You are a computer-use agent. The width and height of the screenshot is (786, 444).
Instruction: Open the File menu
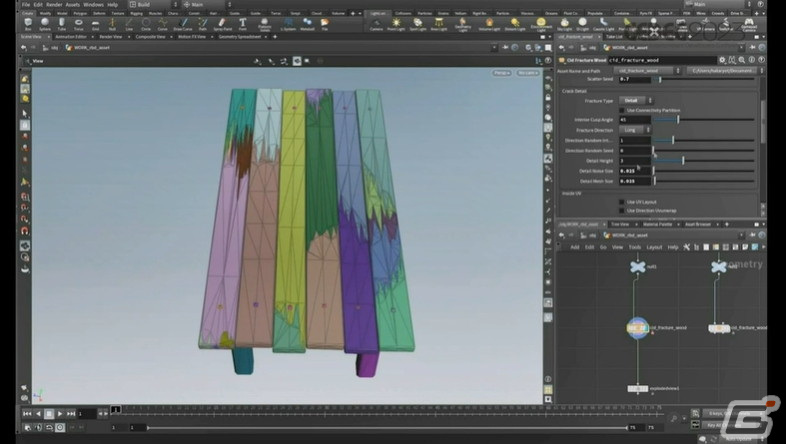pos(26,5)
